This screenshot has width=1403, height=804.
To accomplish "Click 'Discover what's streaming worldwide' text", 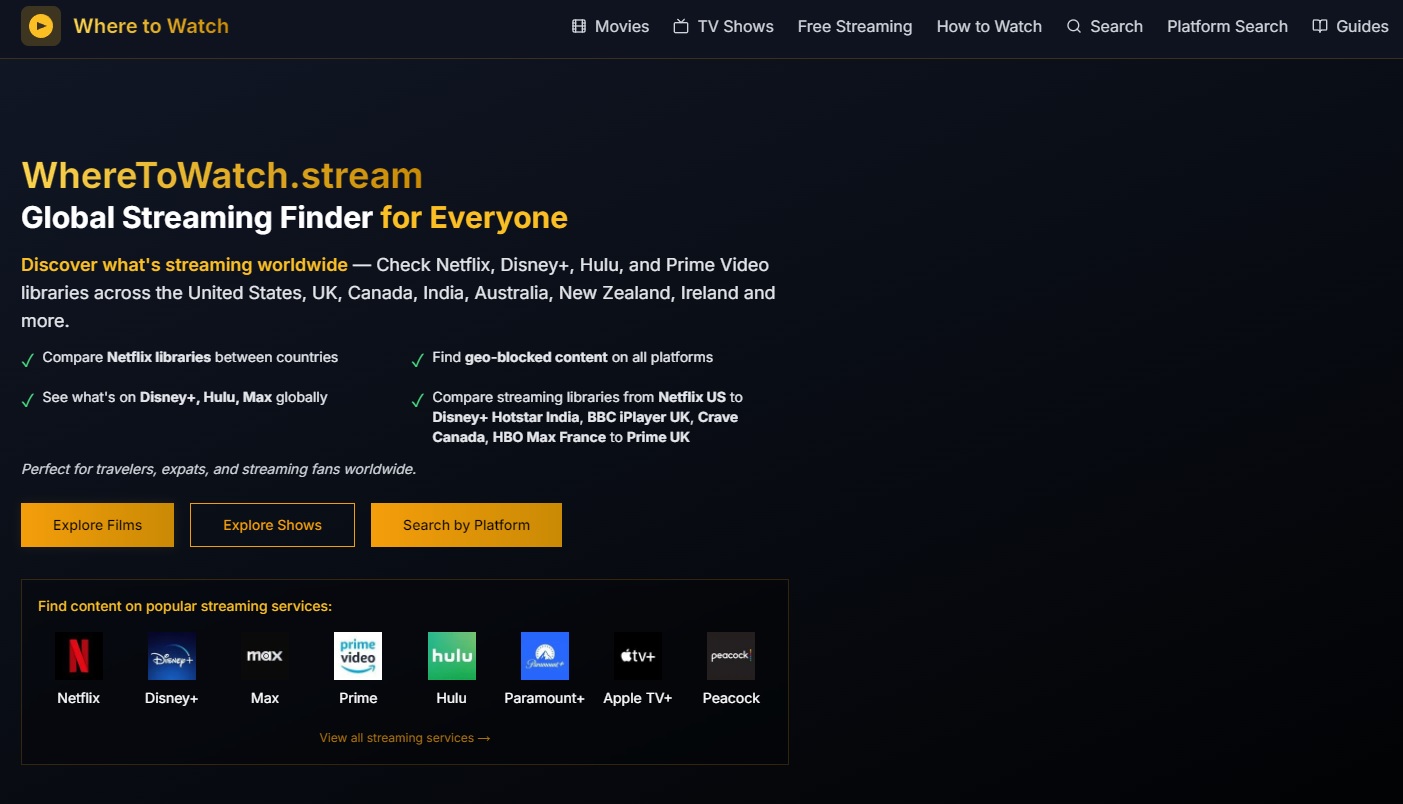I will [x=184, y=265].
